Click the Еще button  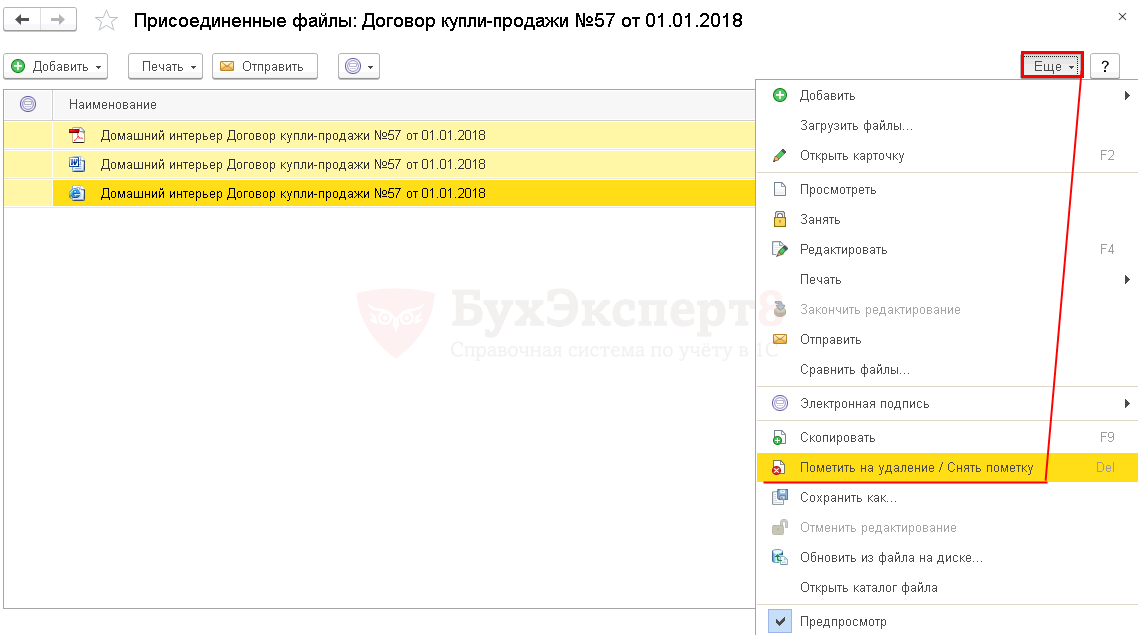click(1052, 66)
